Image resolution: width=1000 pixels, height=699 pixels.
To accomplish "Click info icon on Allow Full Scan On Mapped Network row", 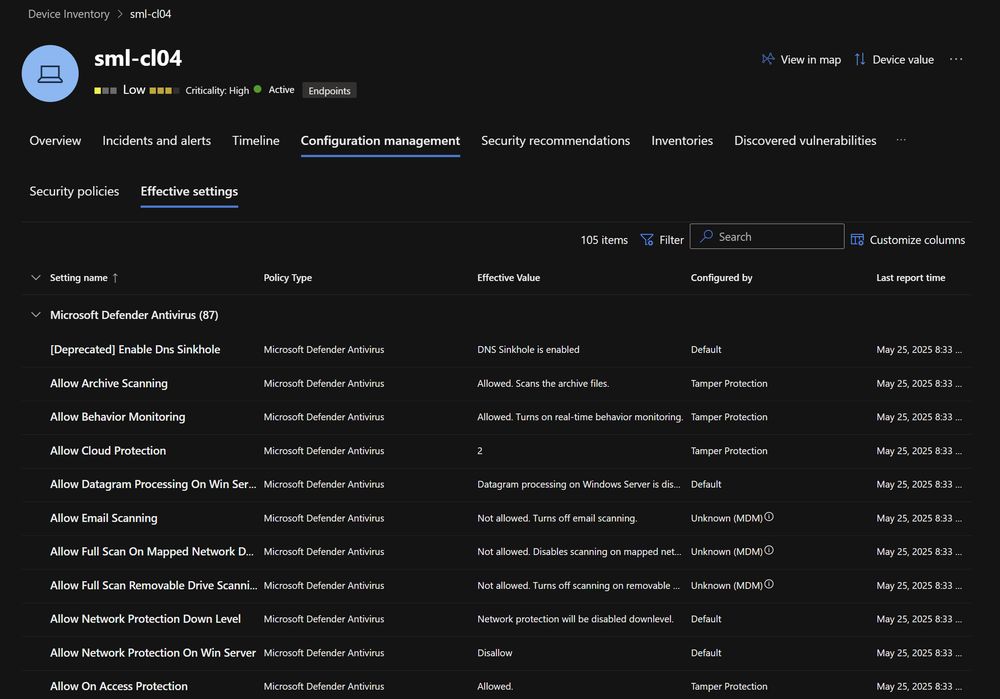I will 769,550.
